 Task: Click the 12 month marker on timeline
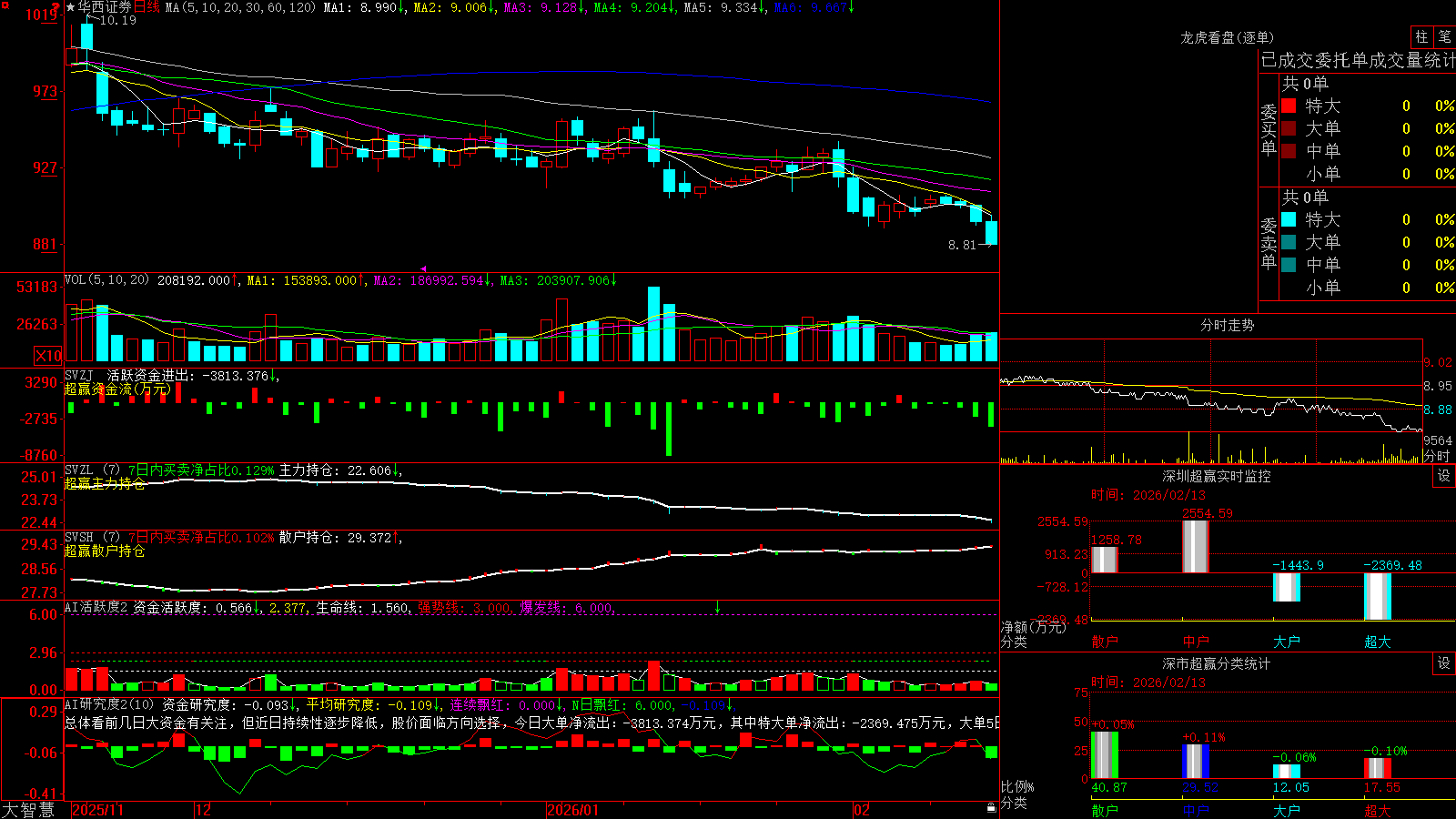[203, 810]
